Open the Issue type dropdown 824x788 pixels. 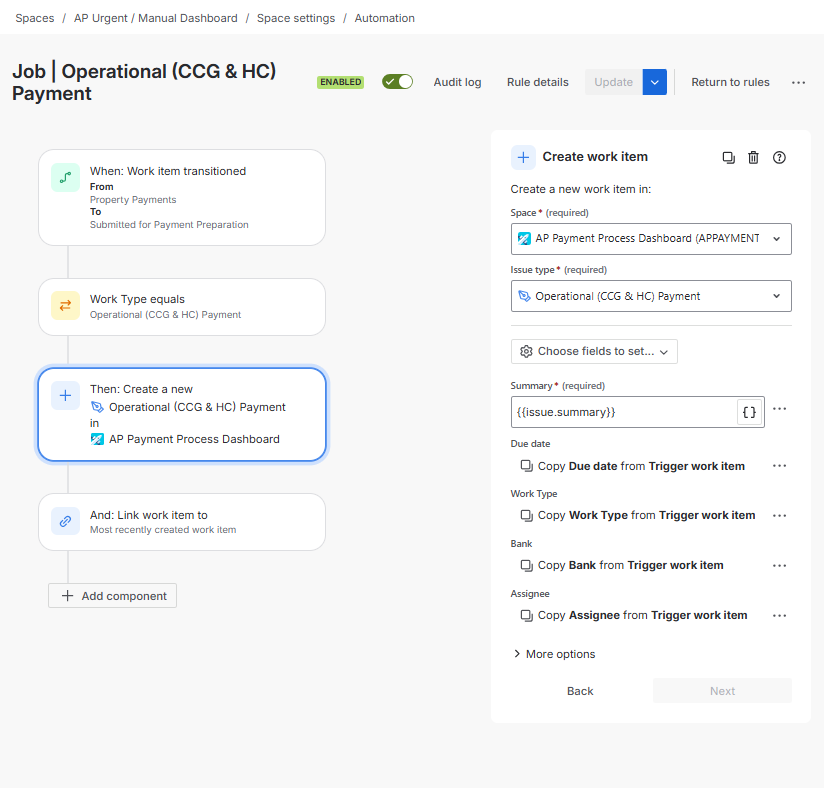tap(651, 296)
